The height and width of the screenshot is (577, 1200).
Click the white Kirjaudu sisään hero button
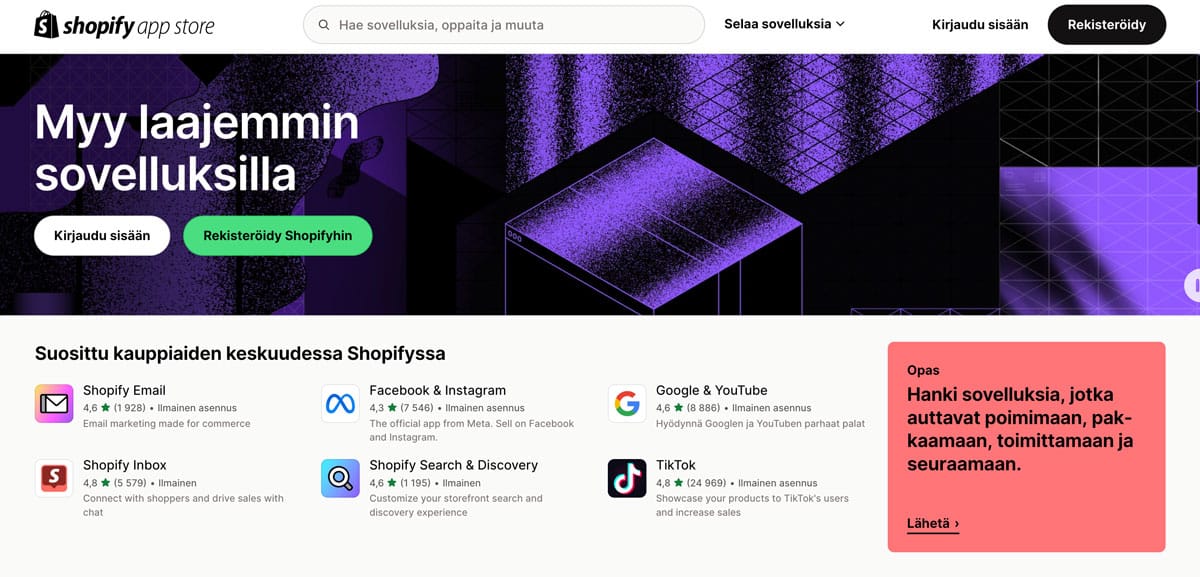click(x=102, y=236)
